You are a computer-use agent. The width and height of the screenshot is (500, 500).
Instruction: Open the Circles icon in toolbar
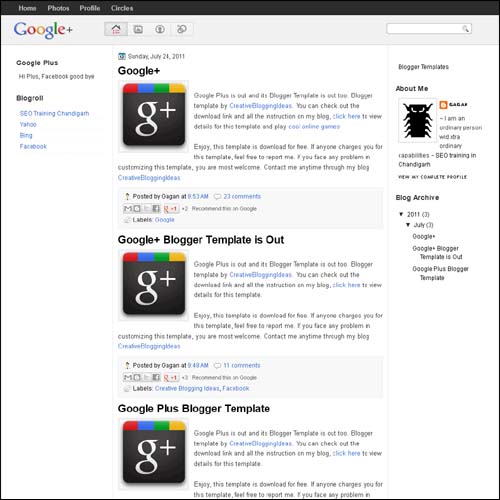click(182, 29)
